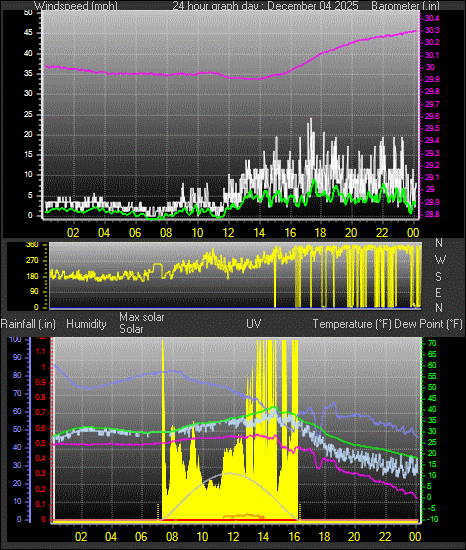The image size is (466, 550).
Task: Click the 28.8 barometer axis value
Action: (x=432, y=214)
